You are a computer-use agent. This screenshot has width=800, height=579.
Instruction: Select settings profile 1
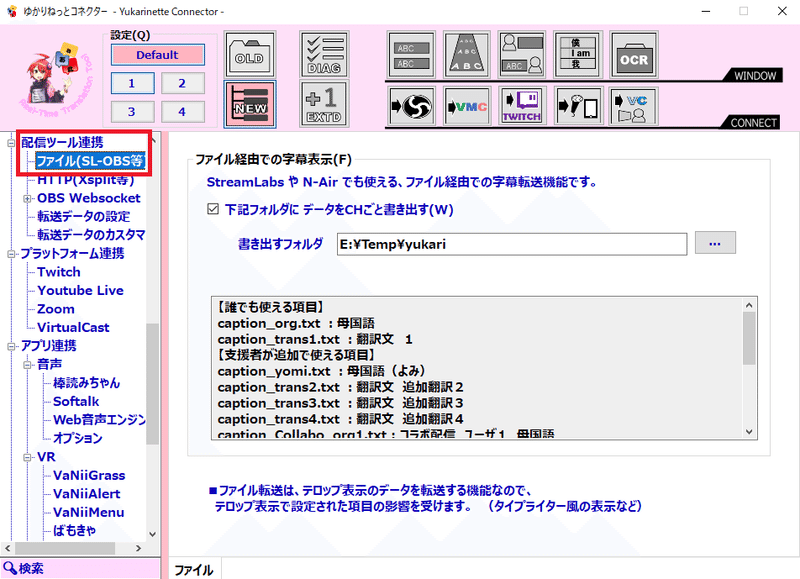coord(132,83)
